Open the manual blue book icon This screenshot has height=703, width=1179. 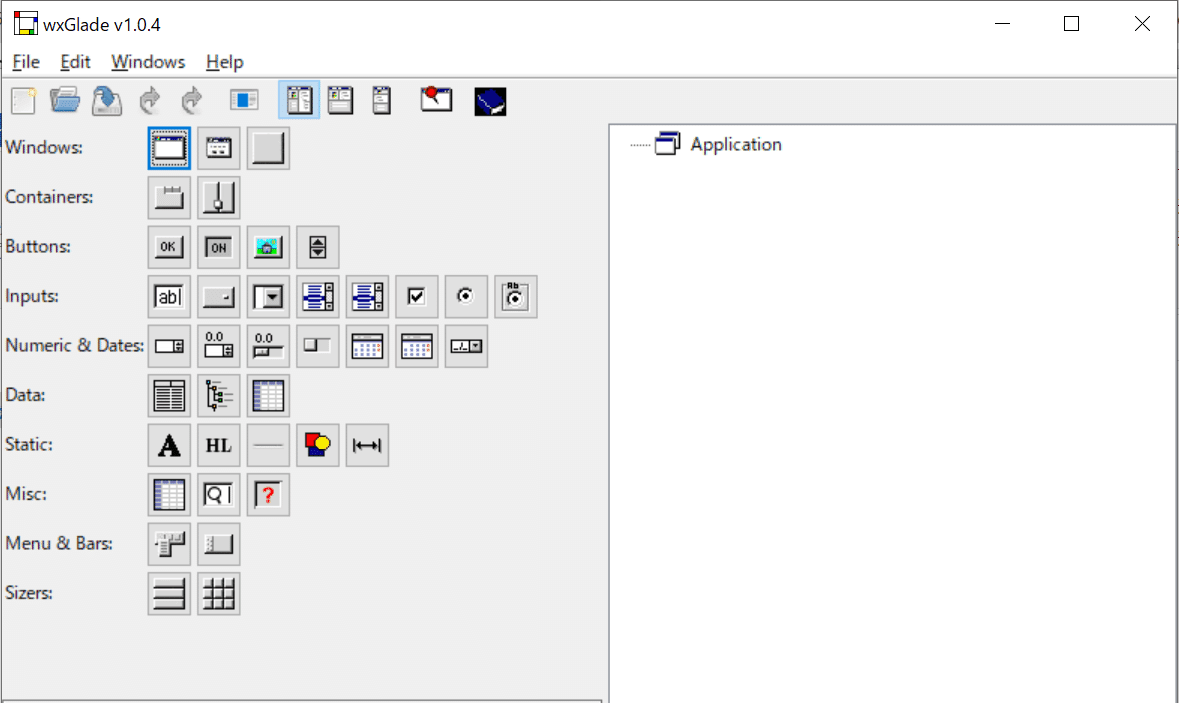point(490,102)
